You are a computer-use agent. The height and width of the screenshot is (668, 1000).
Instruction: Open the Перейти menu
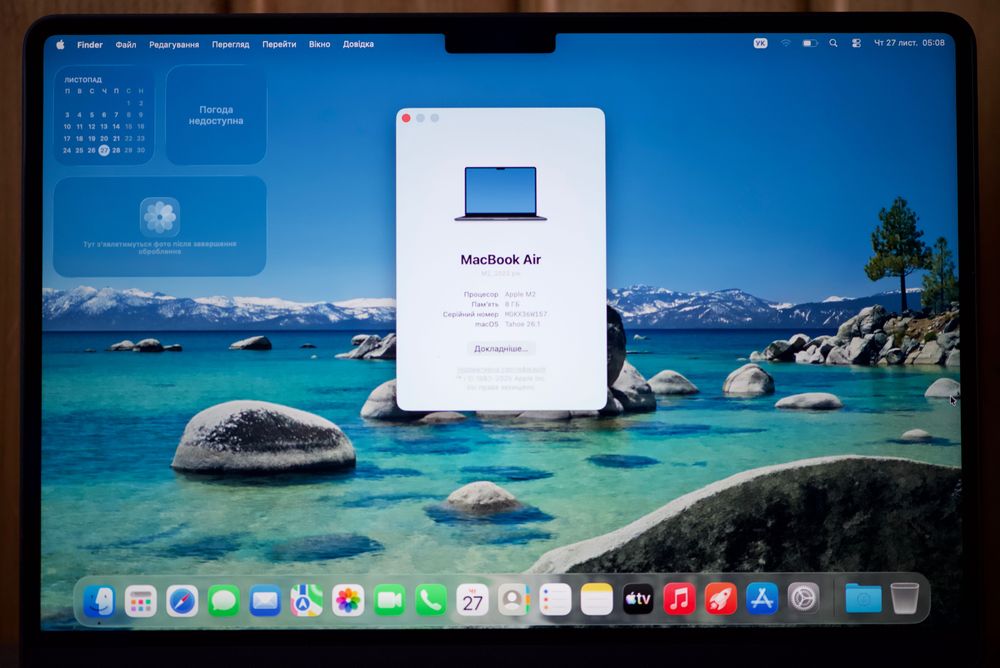click(x=279, y=45)
